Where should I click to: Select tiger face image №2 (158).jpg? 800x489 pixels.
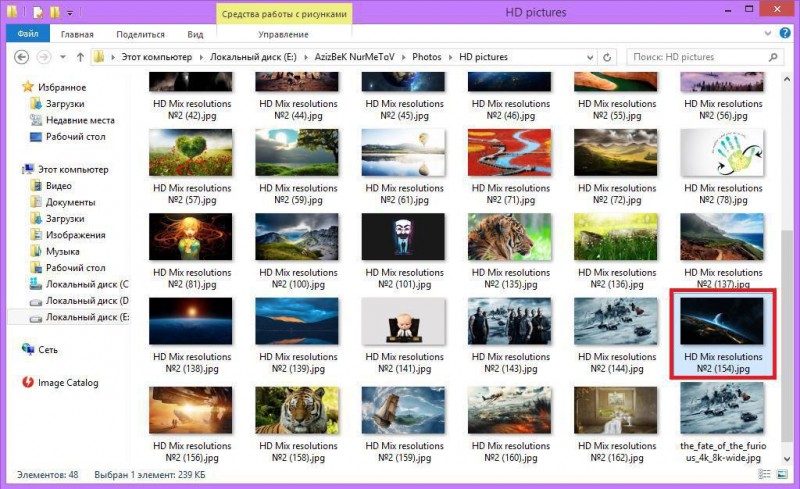[x=297, y=410]
